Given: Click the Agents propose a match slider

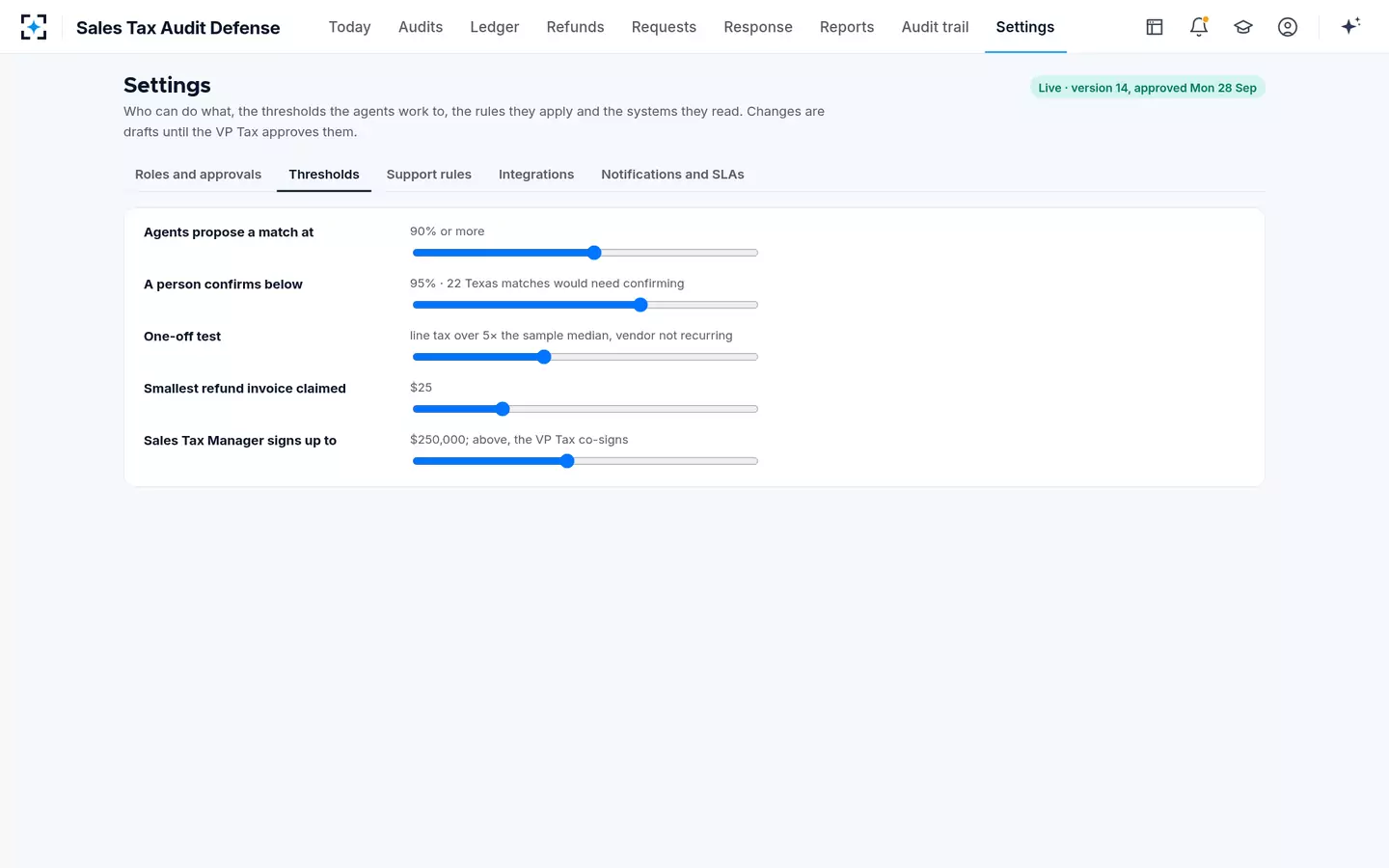Looking at the screenshot, I should pyautogui.click(x=585, y=253).
